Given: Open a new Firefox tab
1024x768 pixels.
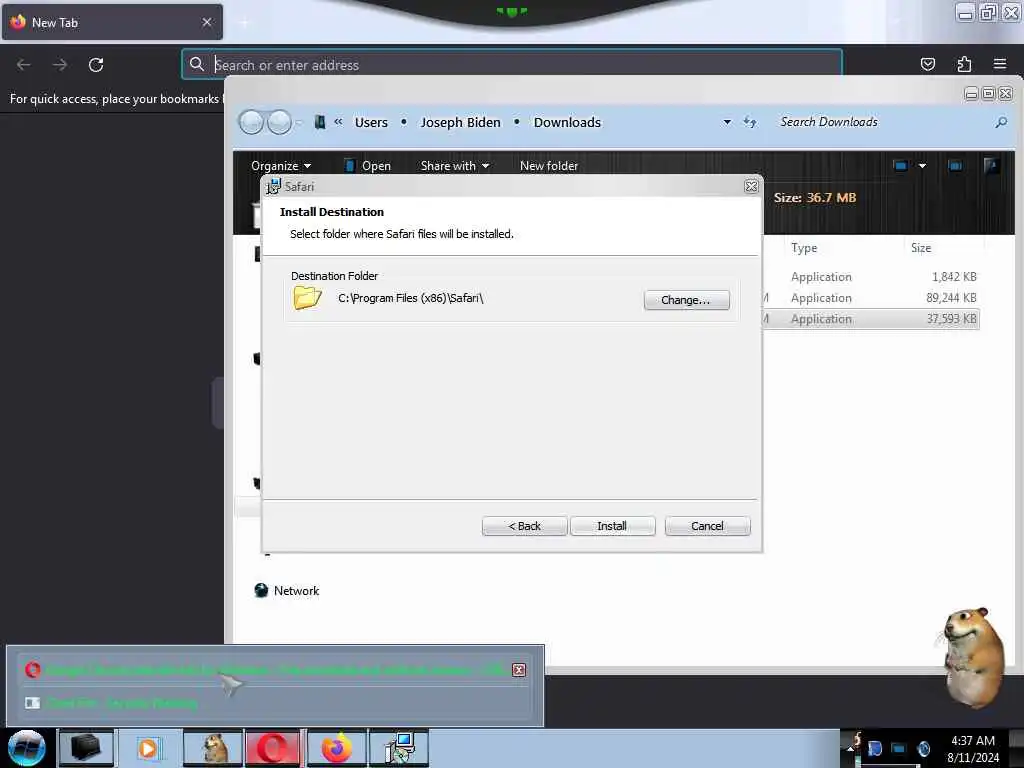Looking at the screenshot, I should 244,23.
